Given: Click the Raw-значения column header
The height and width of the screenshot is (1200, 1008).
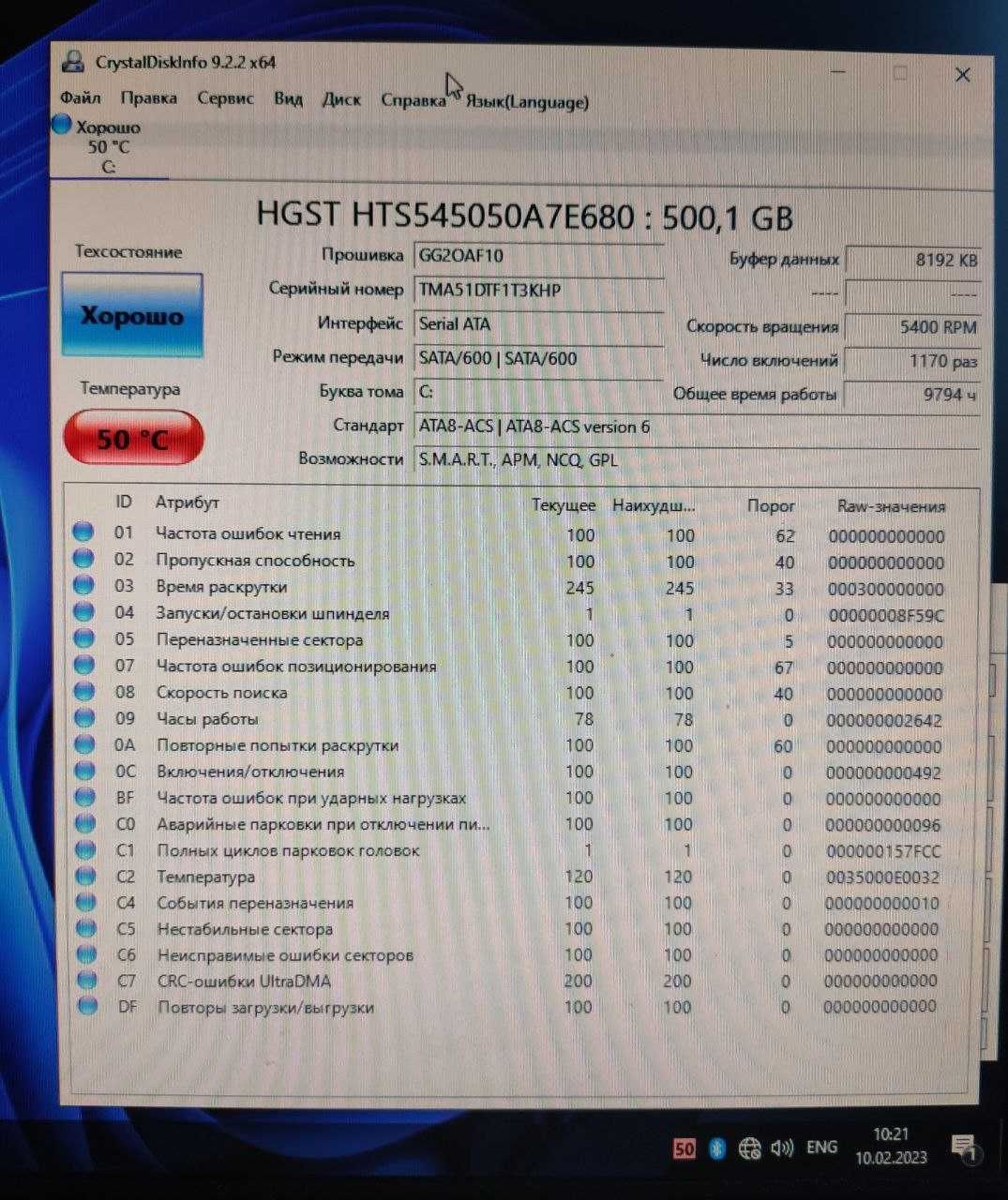Looking at the screenshot, I should pyautogui.click(x=891, y=506).
